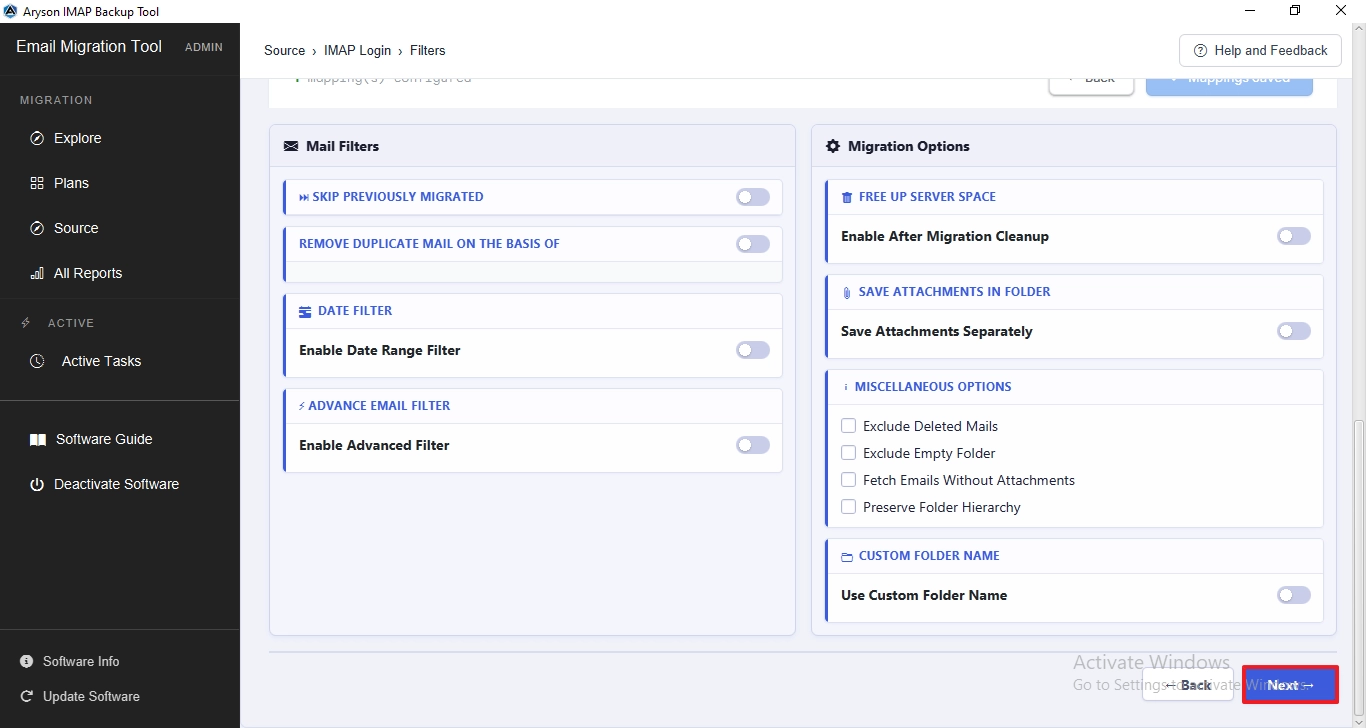Click the Source breadcrumb
This screenshot has width=1366, height=728.
[x=285, y=50]
